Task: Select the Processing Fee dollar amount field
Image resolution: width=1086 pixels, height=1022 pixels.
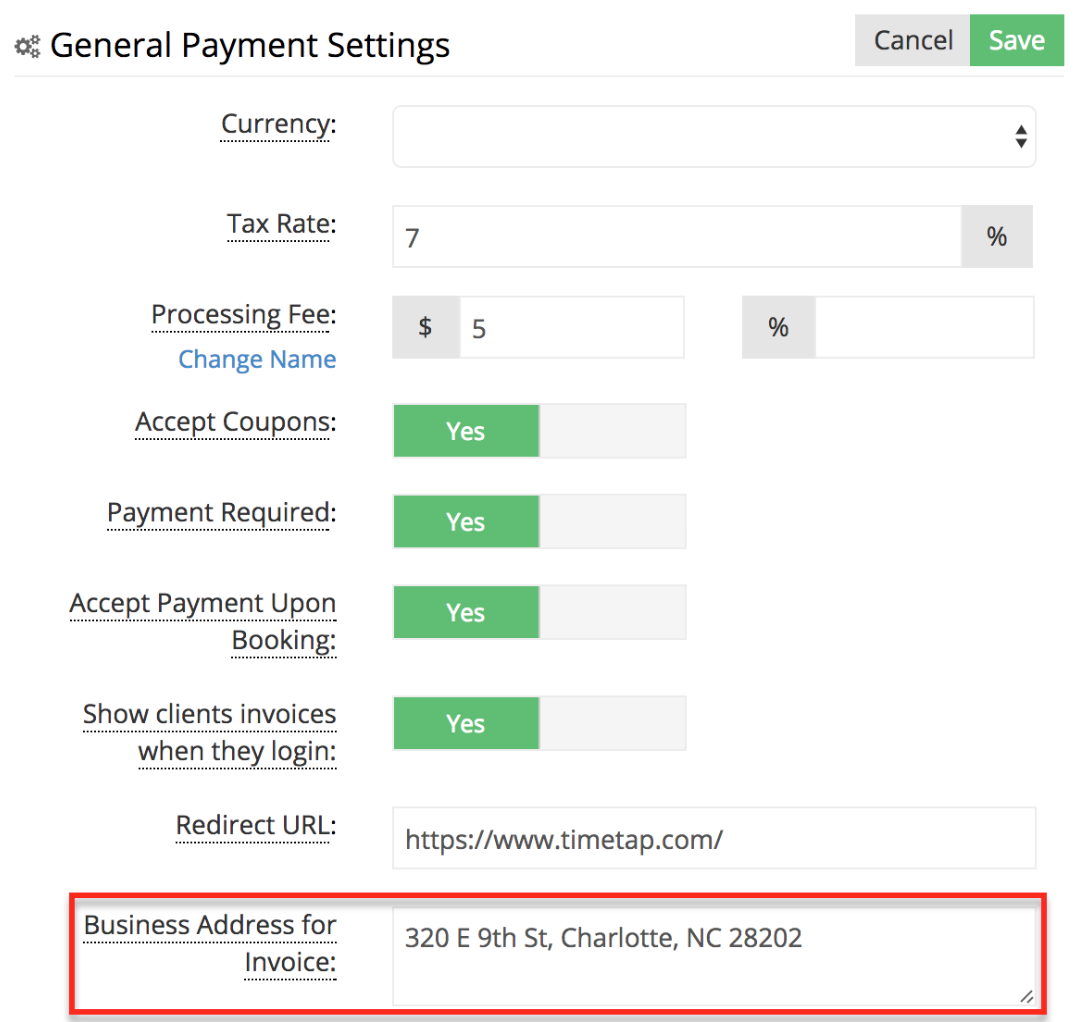Action: click(570, 327)
